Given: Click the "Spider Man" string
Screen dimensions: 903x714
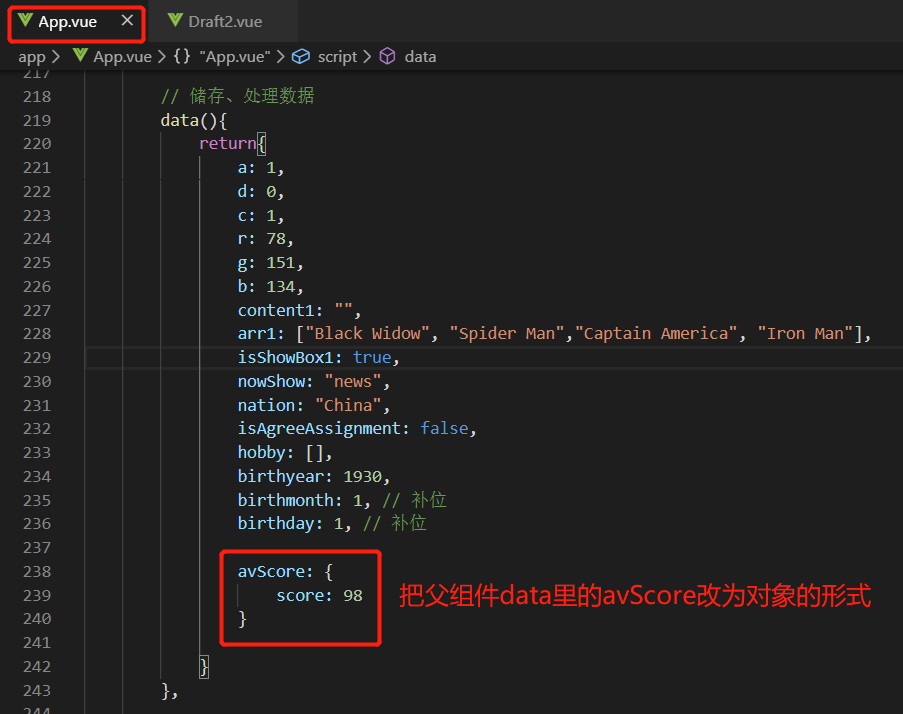Looking at the screenshot, I should pyautogui.click(x=506, y=333).
